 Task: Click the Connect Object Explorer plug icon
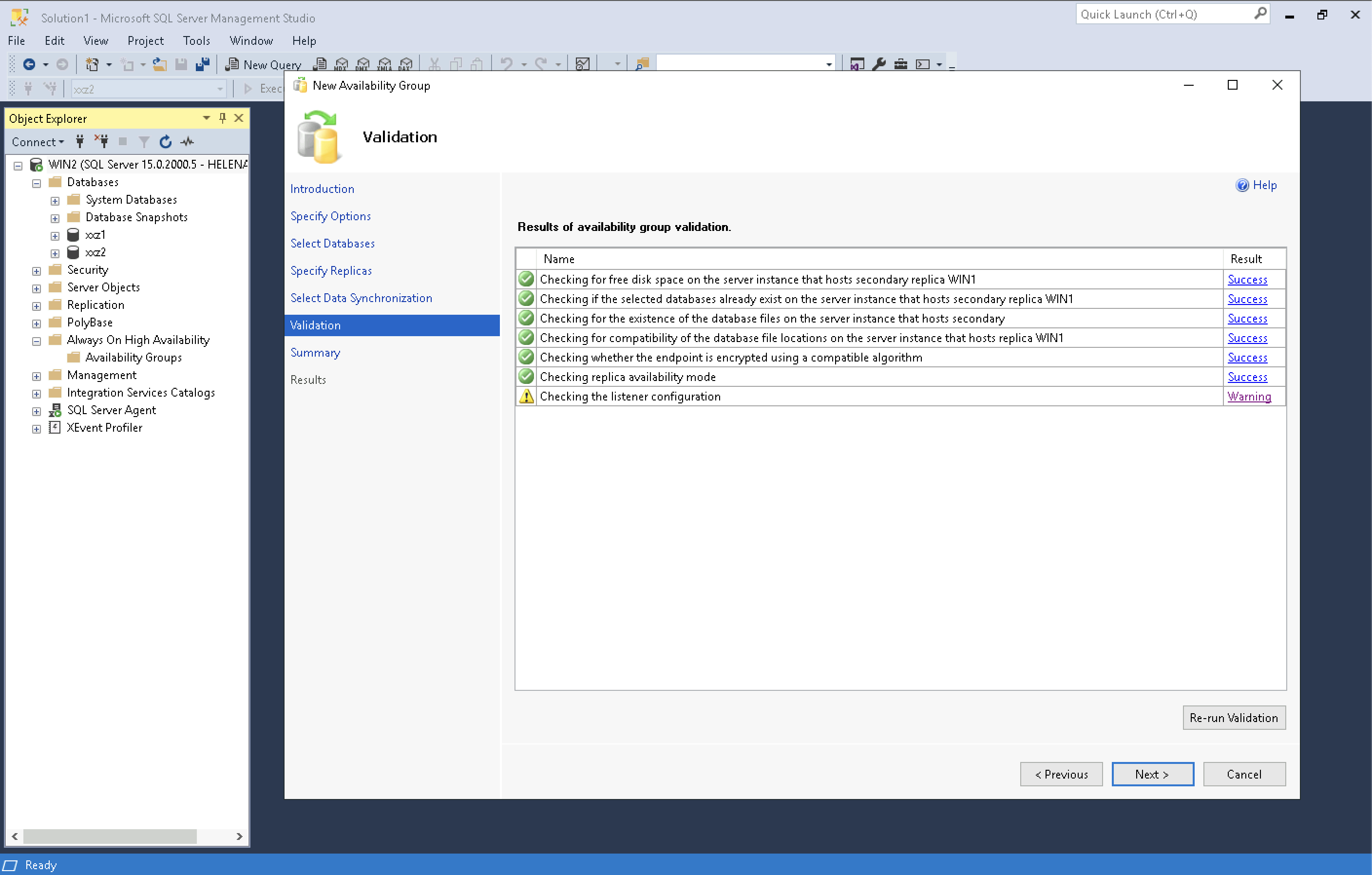80,141
